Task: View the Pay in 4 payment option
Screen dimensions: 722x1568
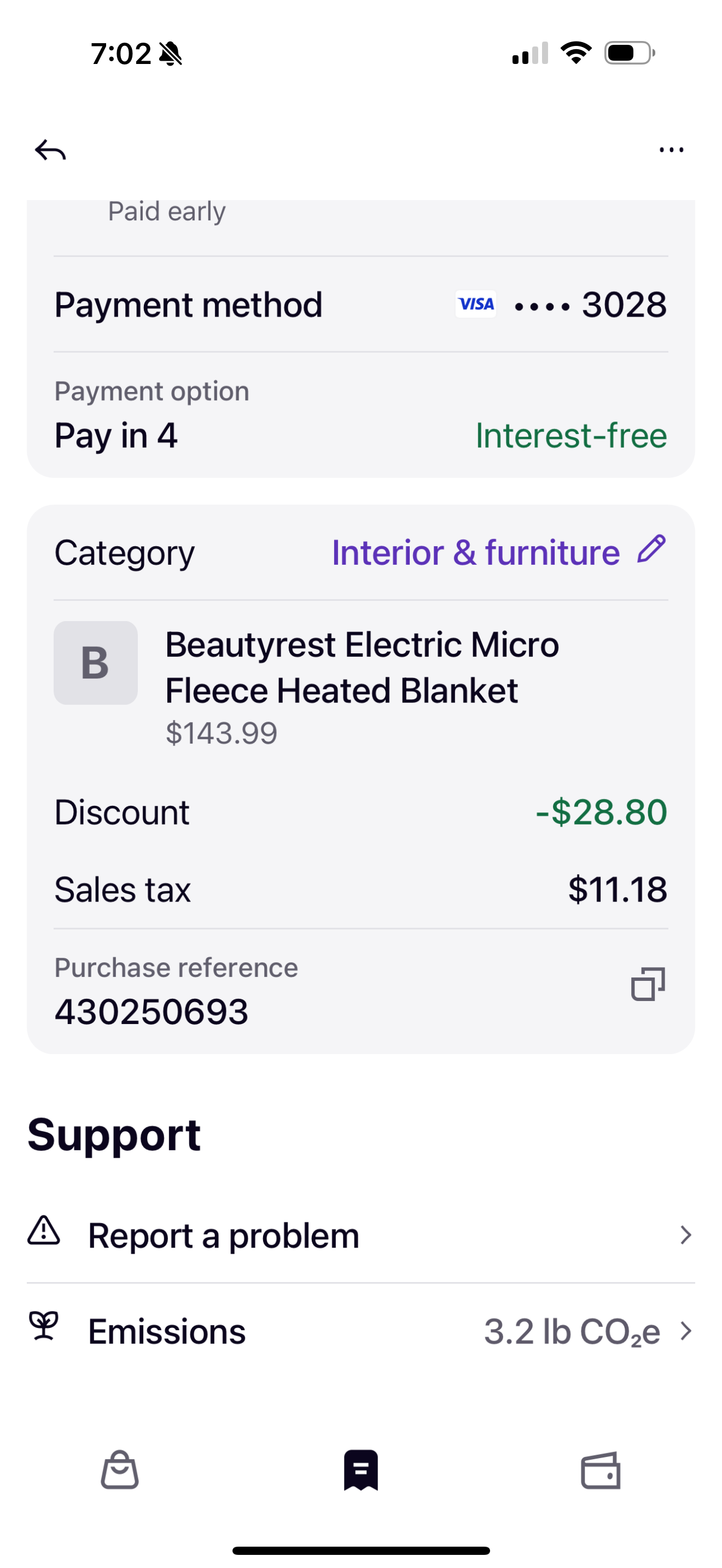Action: tap(117, 435)
